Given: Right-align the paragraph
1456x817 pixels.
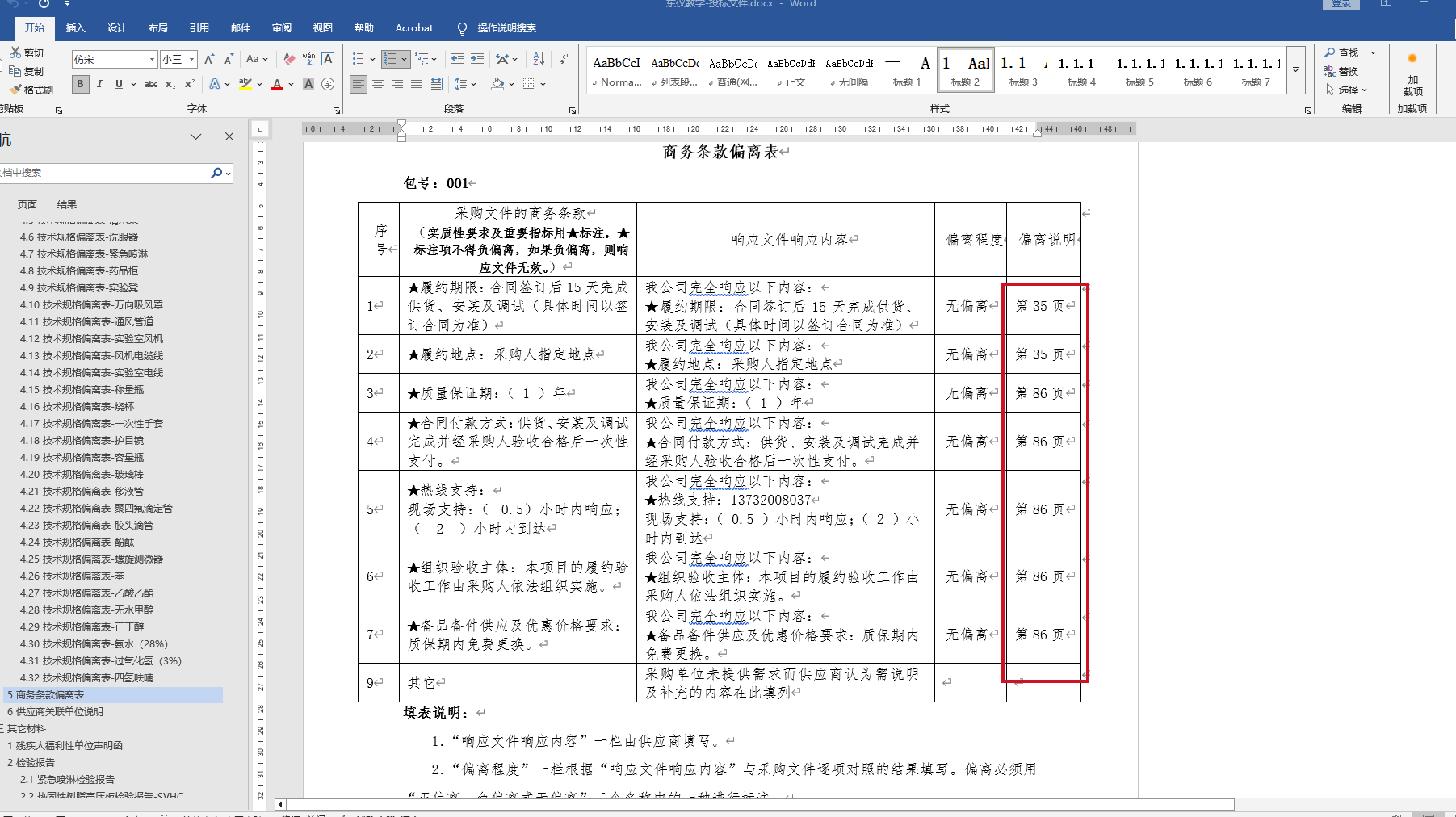Looking at the screenshot, I should click(x=397, y=84).
